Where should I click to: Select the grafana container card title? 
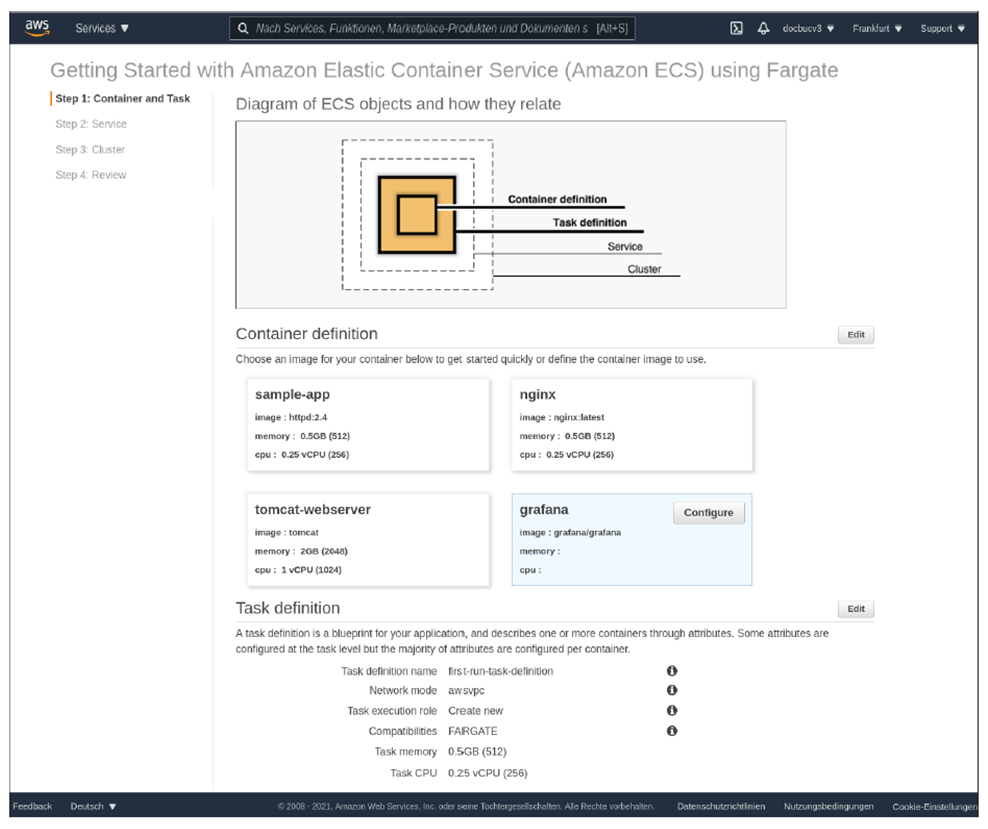544,510
